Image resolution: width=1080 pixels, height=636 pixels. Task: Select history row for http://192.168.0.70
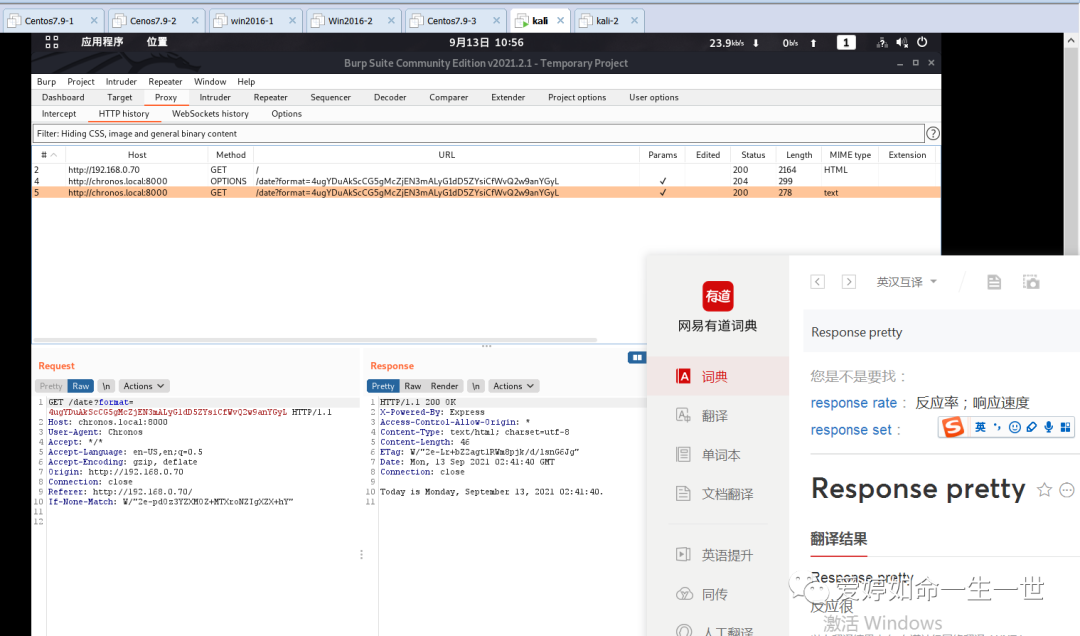[x=486, y=170]
